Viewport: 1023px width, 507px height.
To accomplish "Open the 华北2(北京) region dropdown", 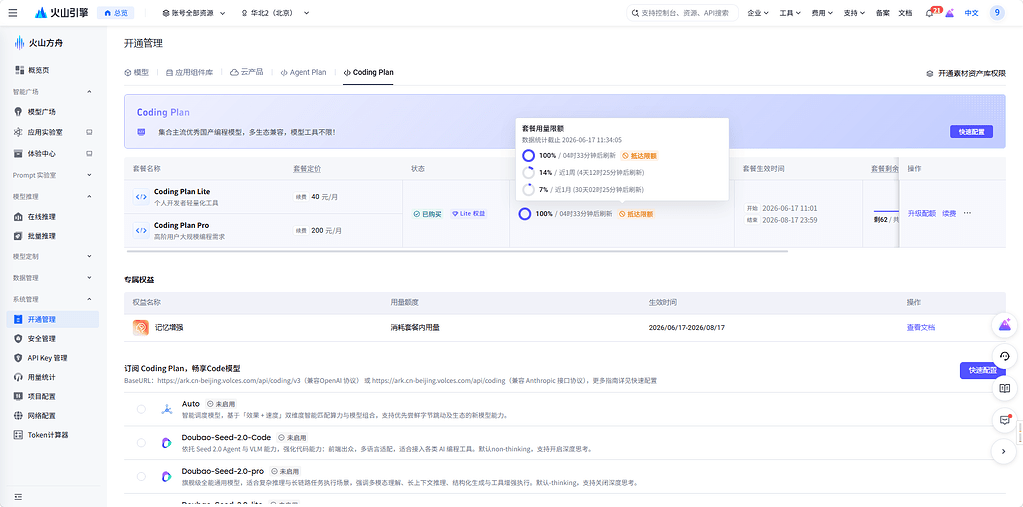I will [275, 13].
